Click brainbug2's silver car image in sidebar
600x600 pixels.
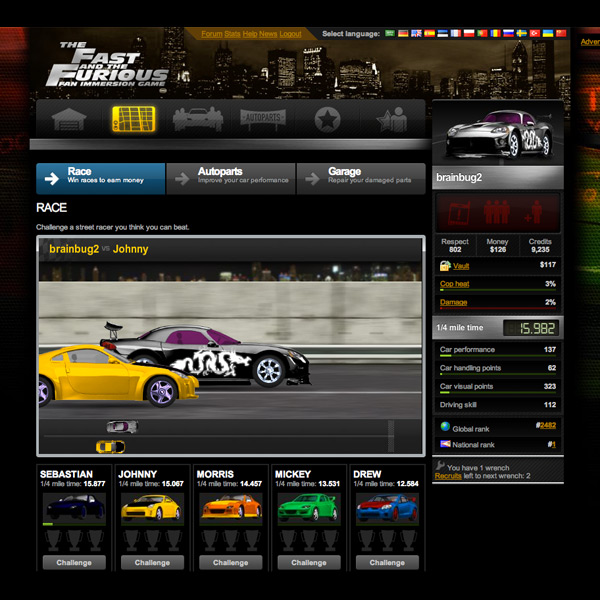tap(498, 134)
